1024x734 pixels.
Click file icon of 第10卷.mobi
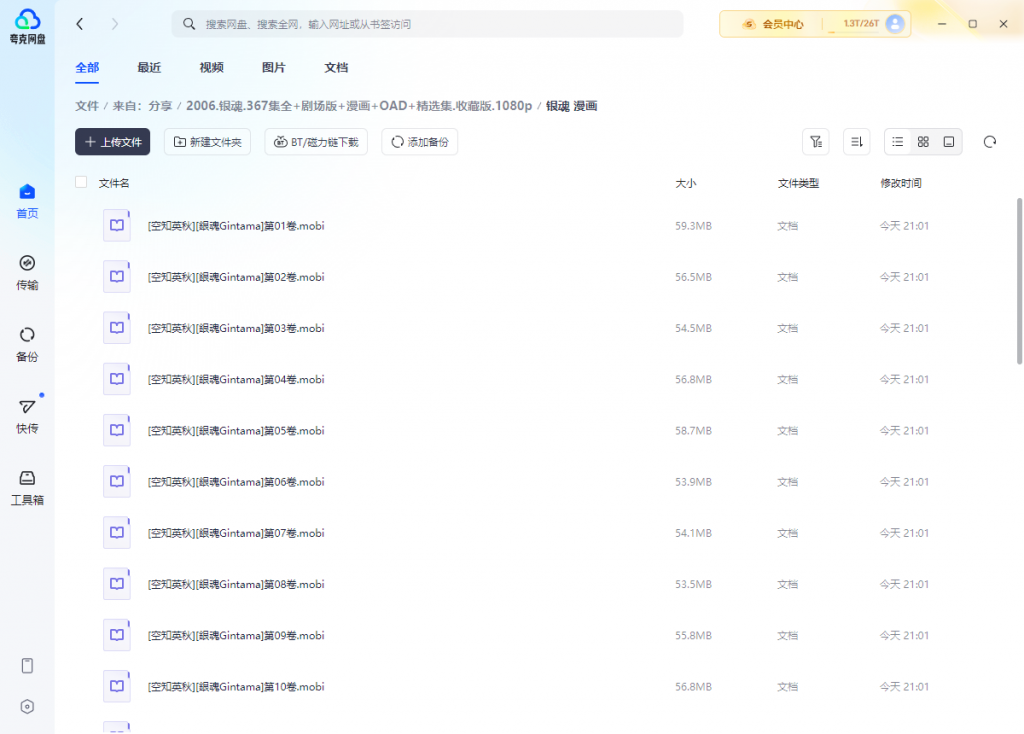click(x=117, y=686)
